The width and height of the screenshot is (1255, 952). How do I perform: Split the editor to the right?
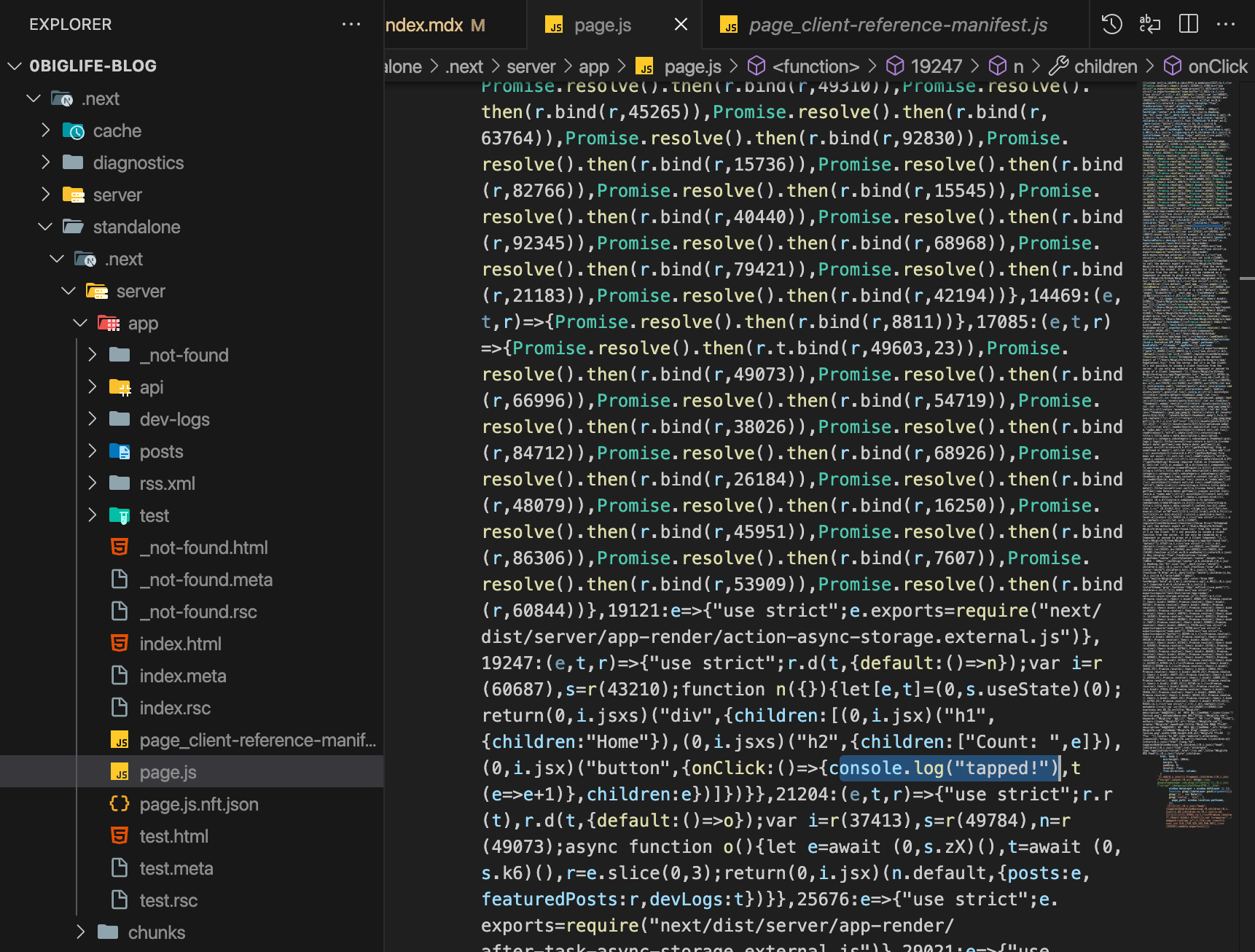pos(1188,24)
